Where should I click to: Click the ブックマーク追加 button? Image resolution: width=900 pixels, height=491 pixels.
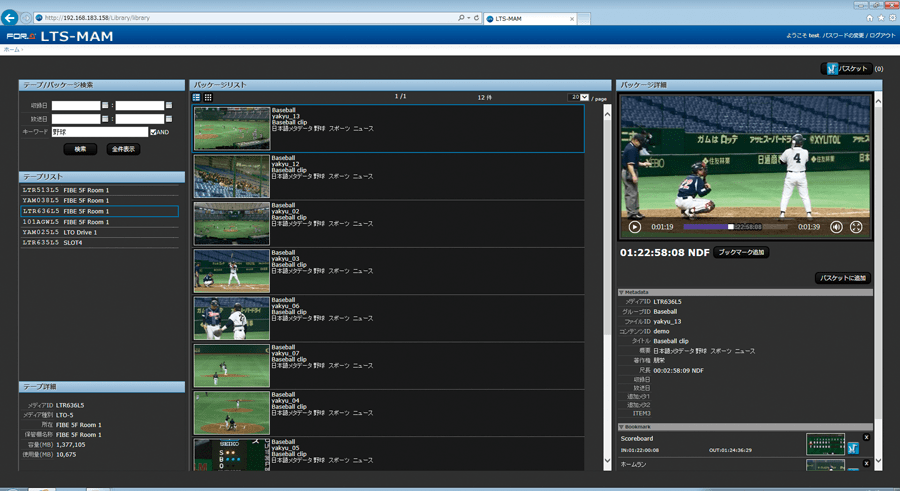coord(741,253)
